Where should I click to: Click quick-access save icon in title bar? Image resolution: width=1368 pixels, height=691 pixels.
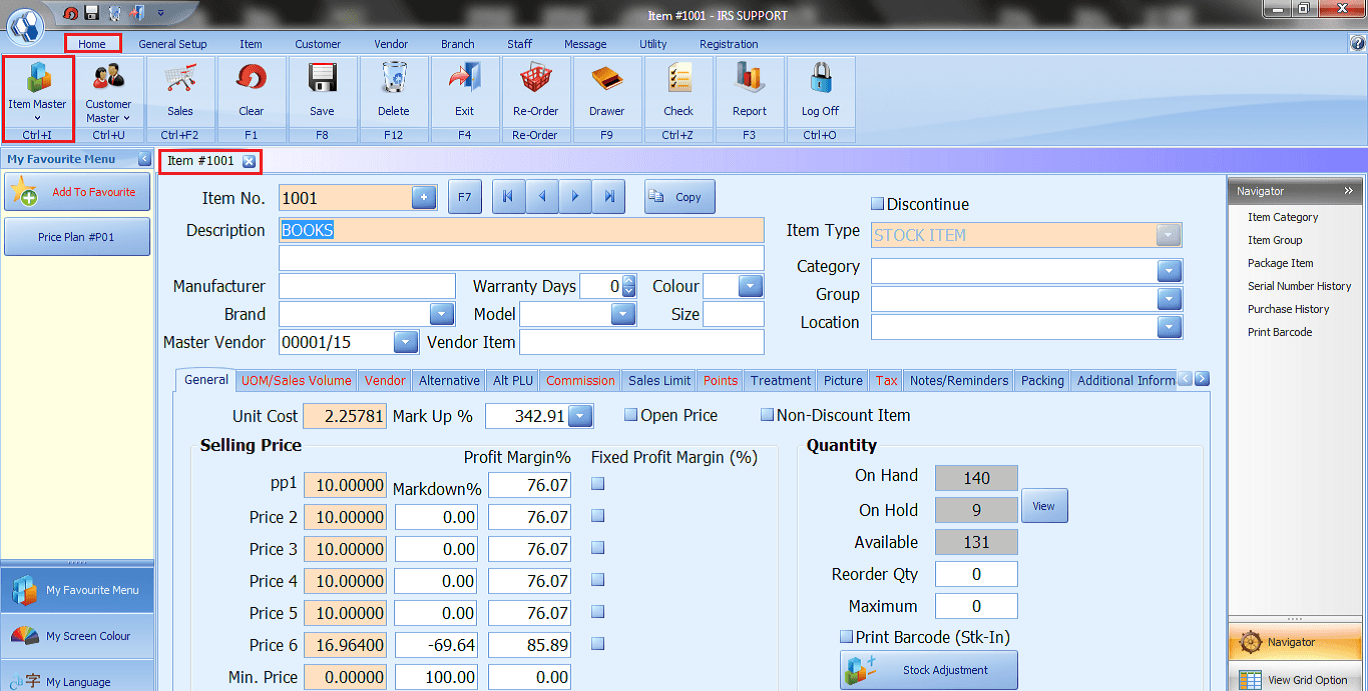tap(92, 13)
